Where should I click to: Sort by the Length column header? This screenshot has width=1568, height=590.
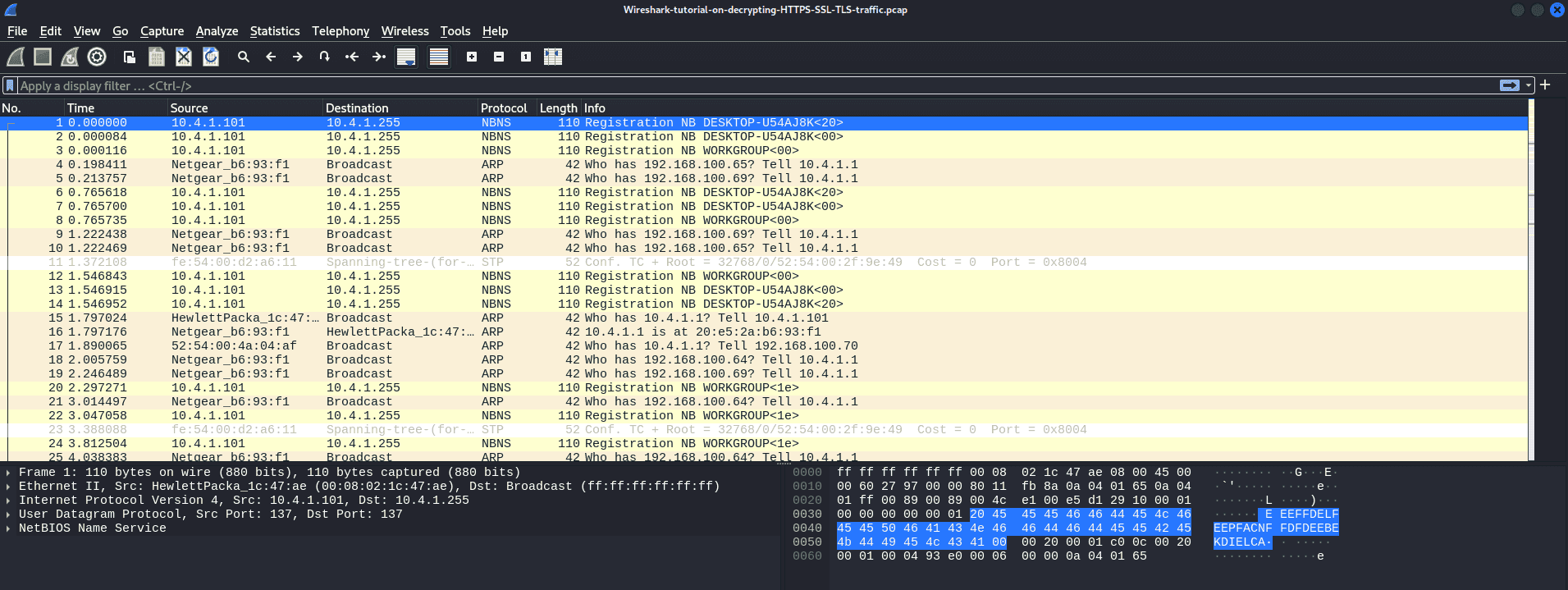coord(559,108)
